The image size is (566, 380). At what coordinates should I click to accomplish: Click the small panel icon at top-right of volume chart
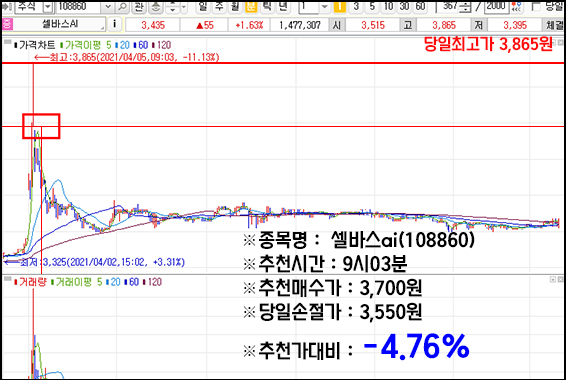pyautogui.click(x=553, y=279)
